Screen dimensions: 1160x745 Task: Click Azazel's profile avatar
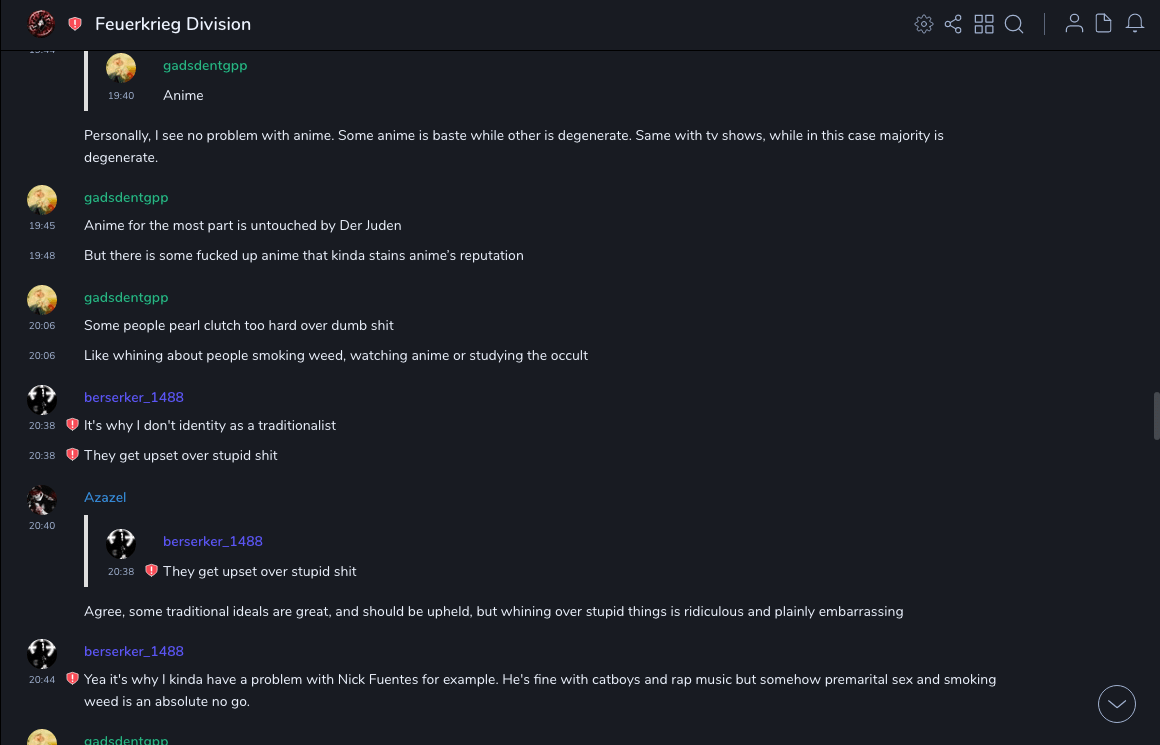click(42, 499)
